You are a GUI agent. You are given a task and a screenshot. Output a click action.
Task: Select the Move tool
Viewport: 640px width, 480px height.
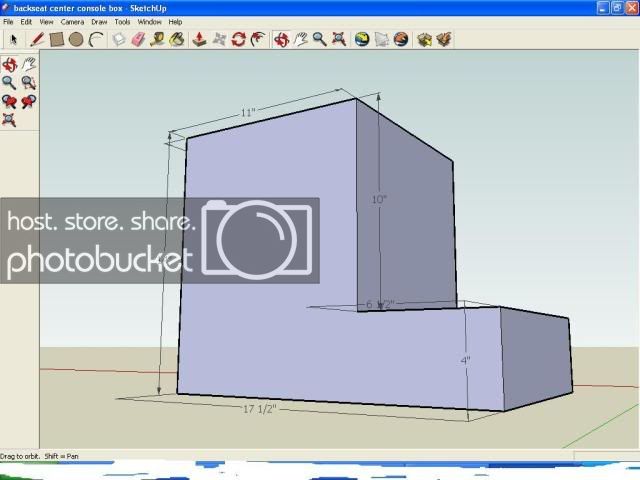[219, 40]
